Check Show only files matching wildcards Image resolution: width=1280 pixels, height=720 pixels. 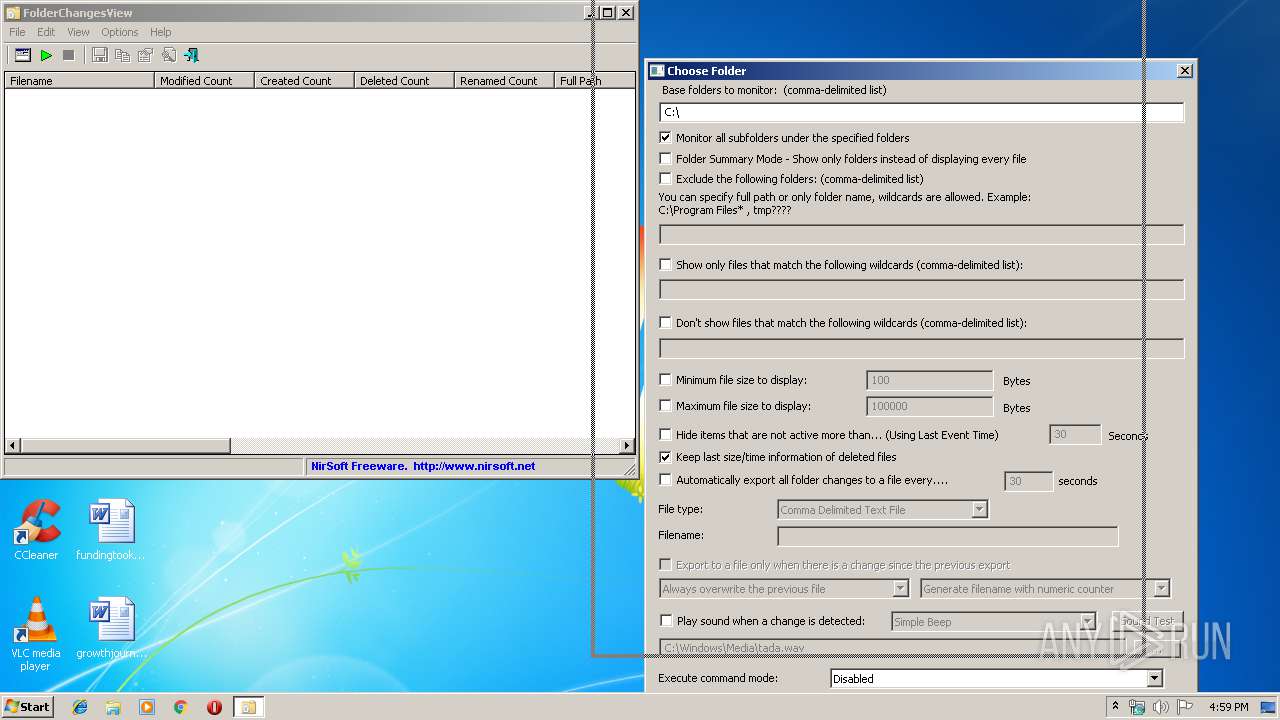point(665,264)
